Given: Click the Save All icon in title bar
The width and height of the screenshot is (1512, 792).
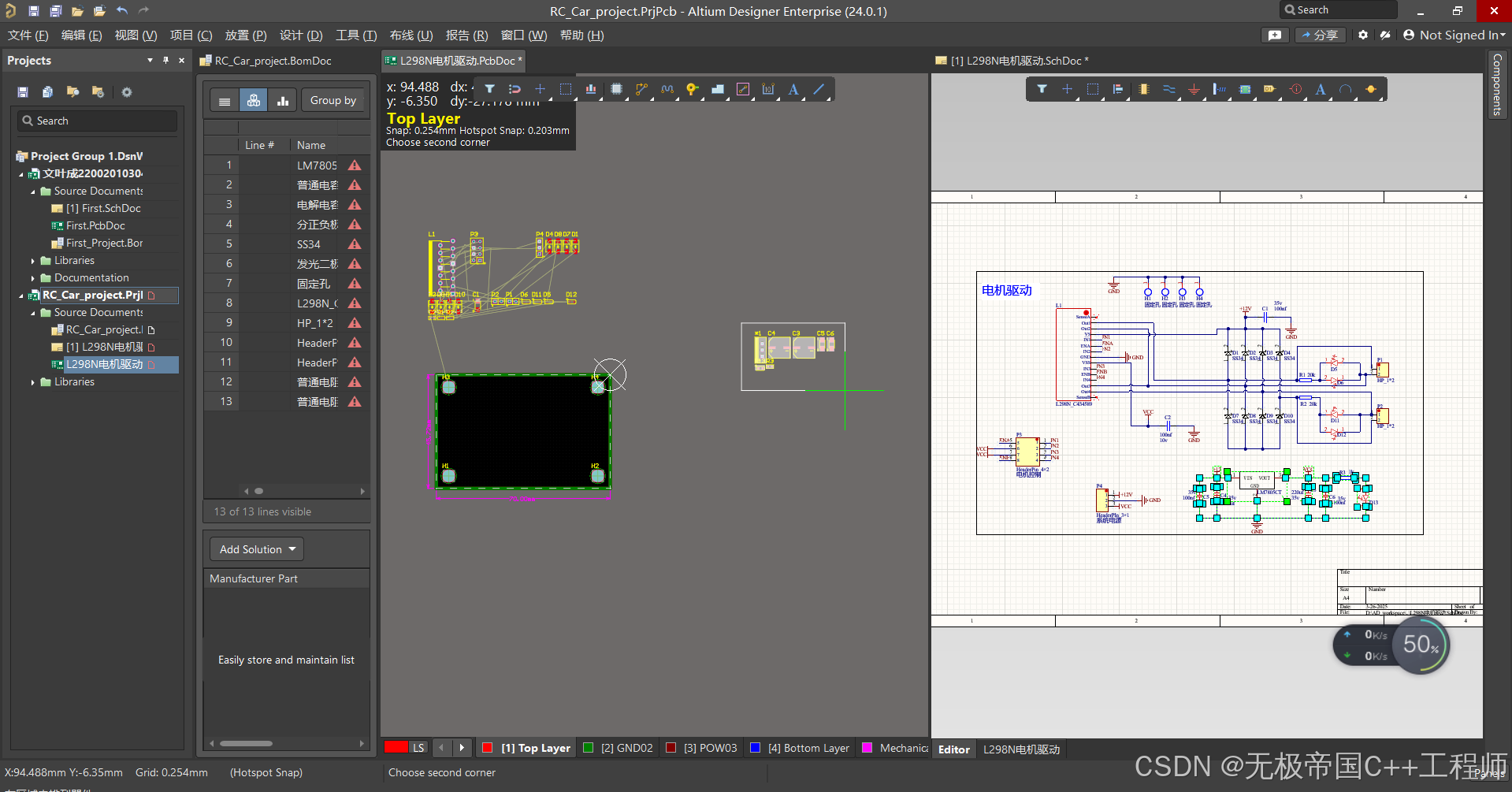Looking at the screenshot, I should [55, 11].
